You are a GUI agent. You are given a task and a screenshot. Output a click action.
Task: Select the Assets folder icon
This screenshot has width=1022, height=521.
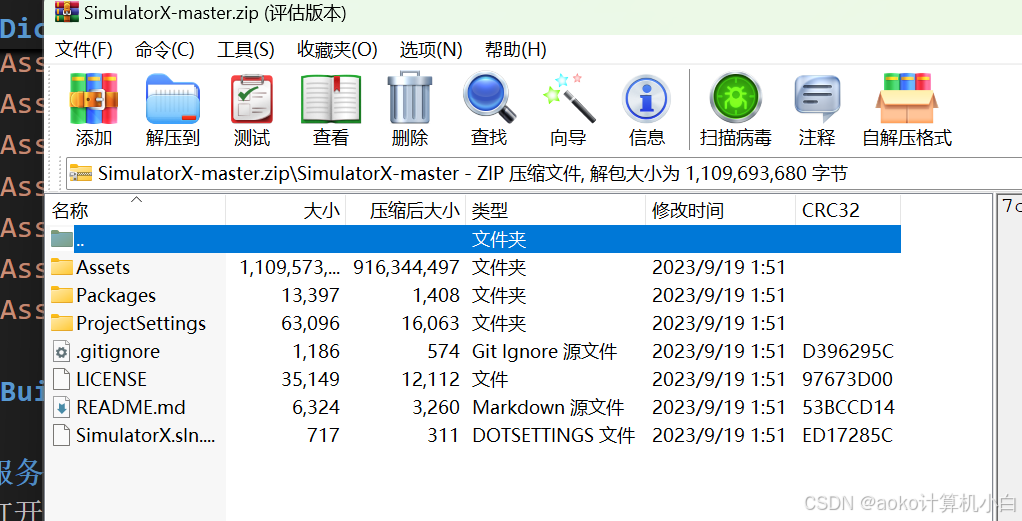coord(62,267)
